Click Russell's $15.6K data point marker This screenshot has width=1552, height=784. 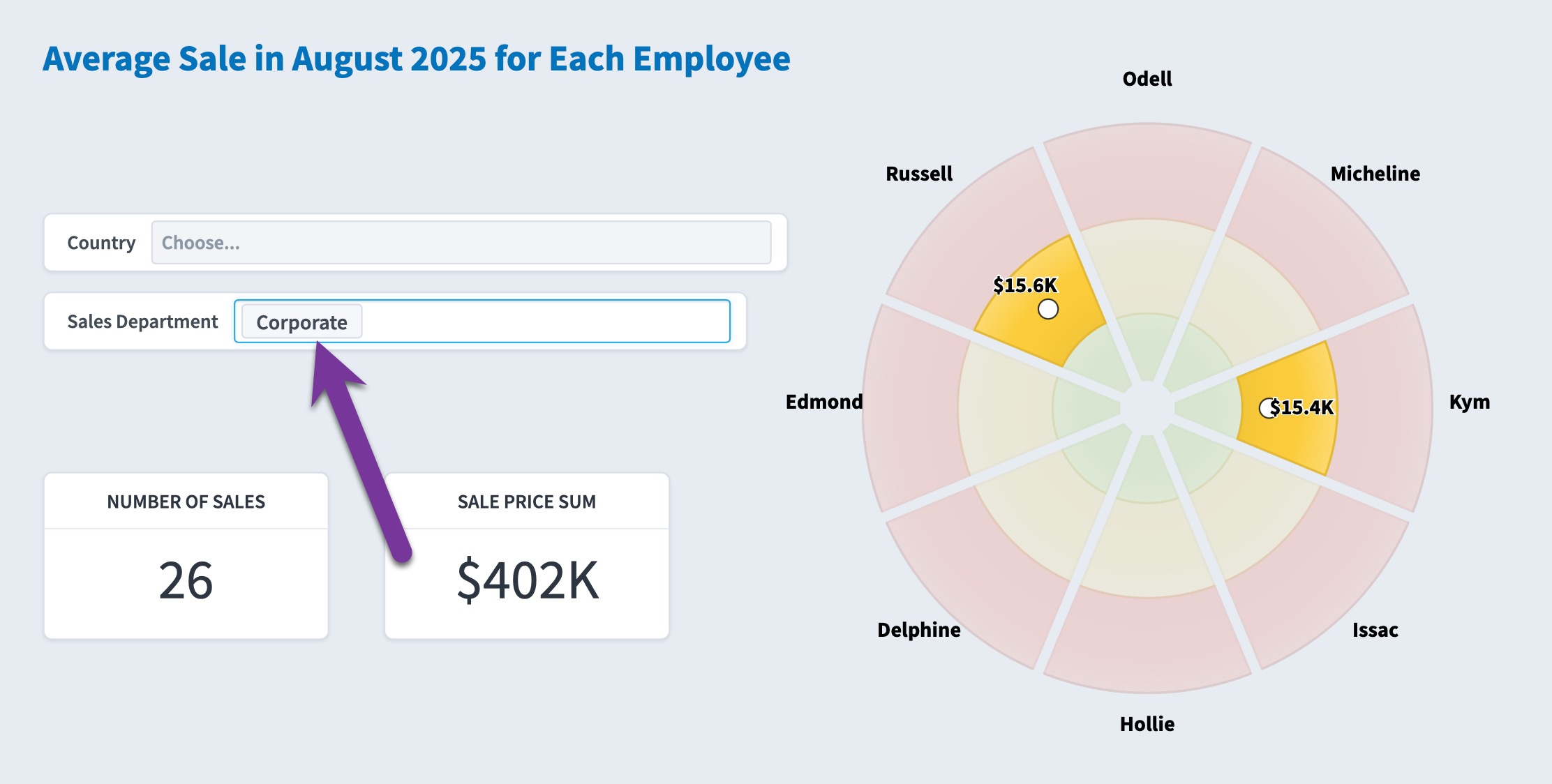1047,309
